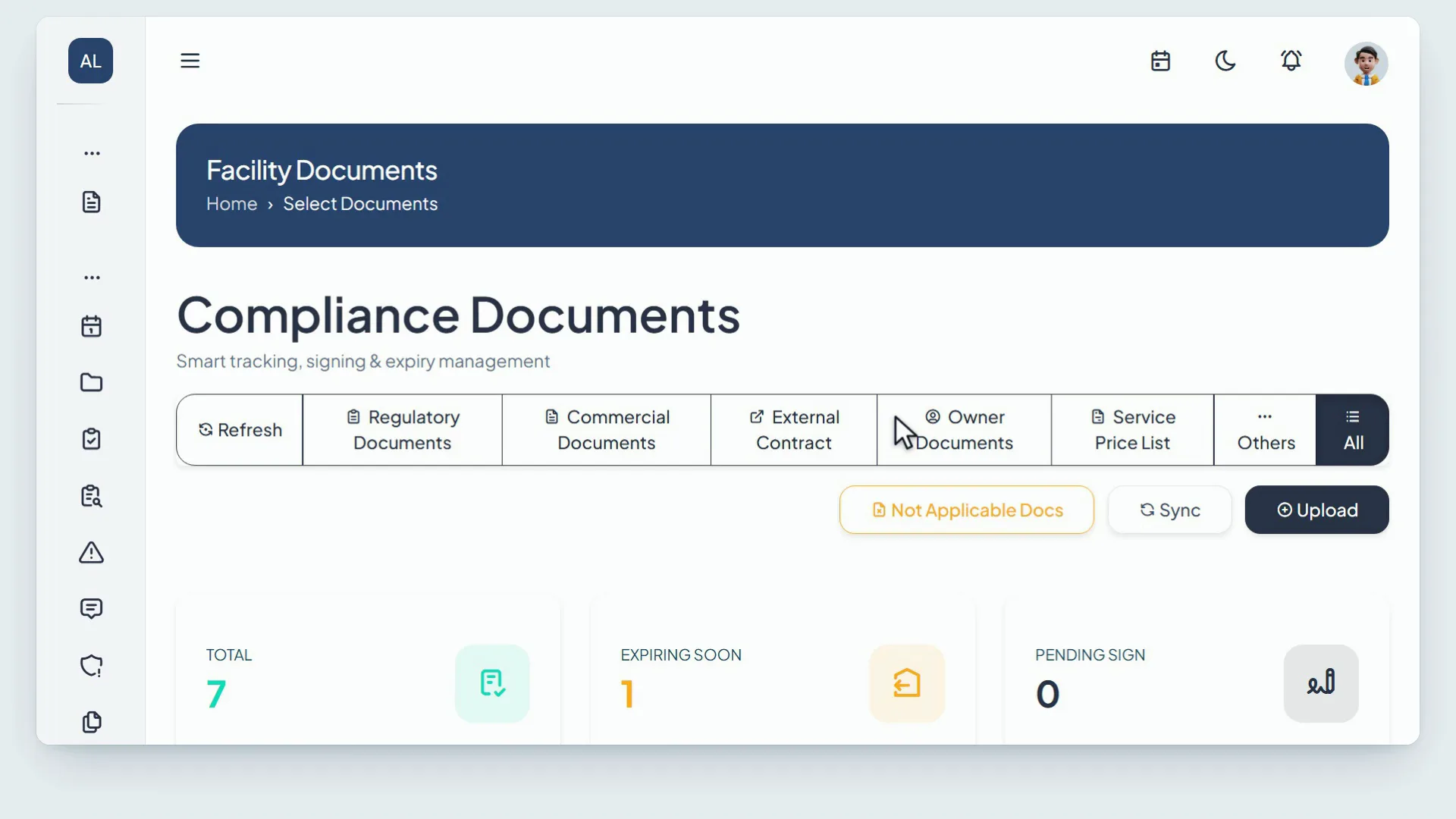Open the sidebar calendar icon

(x=91, y=326)
